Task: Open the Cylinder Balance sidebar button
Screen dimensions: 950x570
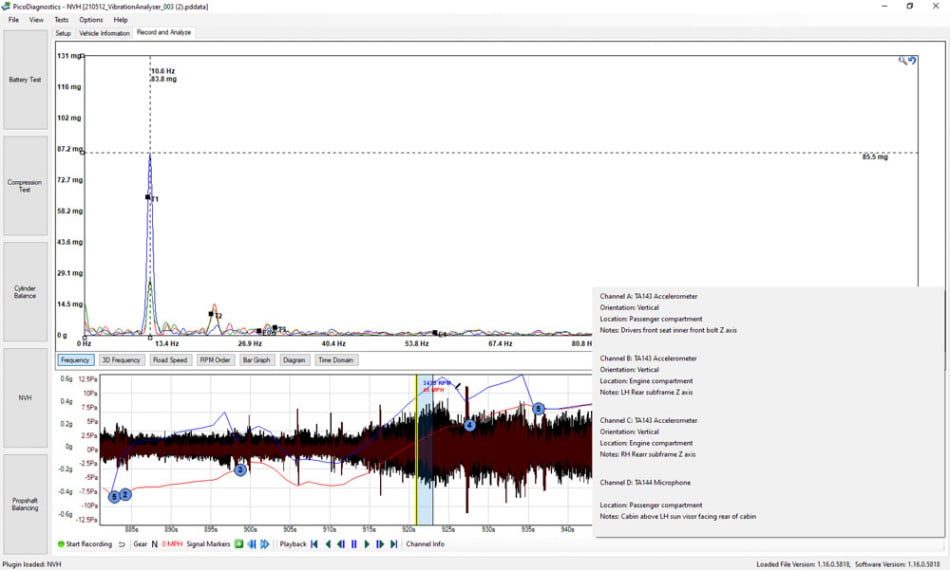Action: point(25,292)
